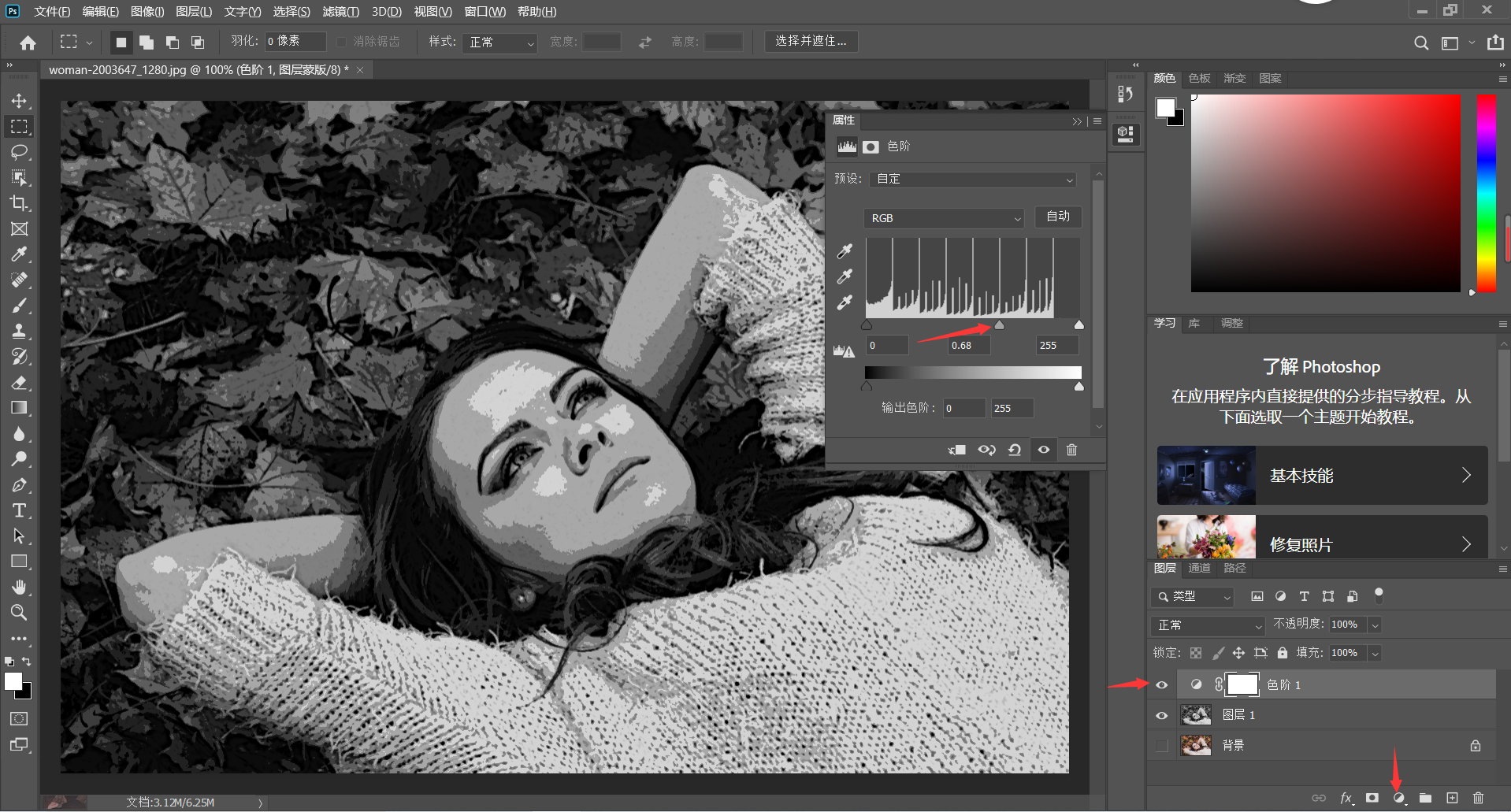
Task: Expand the 修复照片 tutorial card
Action: [1322, 537]
